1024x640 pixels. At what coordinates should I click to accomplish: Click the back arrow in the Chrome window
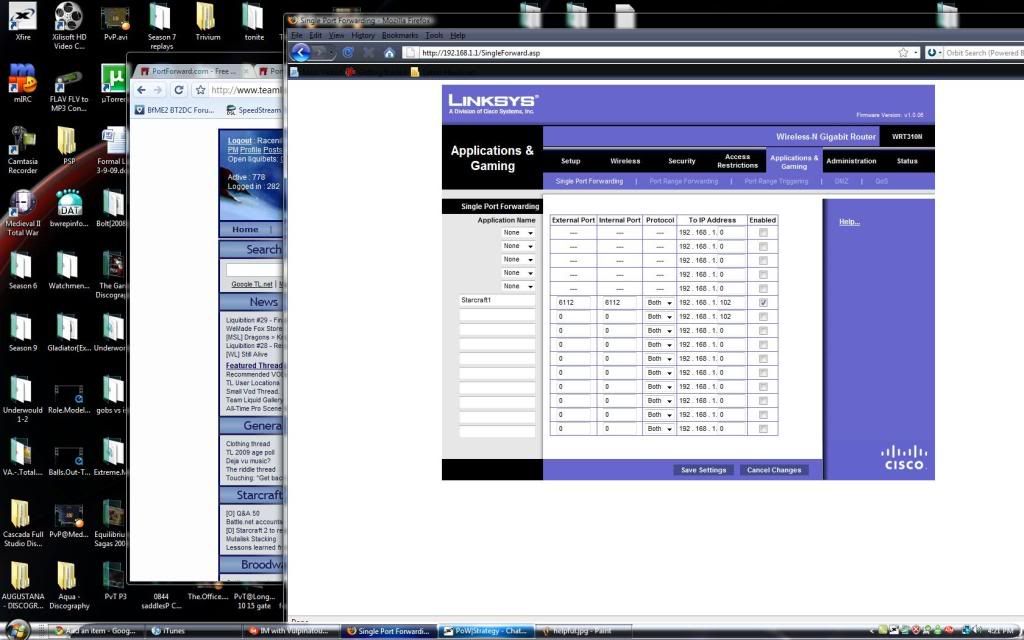tap(142, 90)
